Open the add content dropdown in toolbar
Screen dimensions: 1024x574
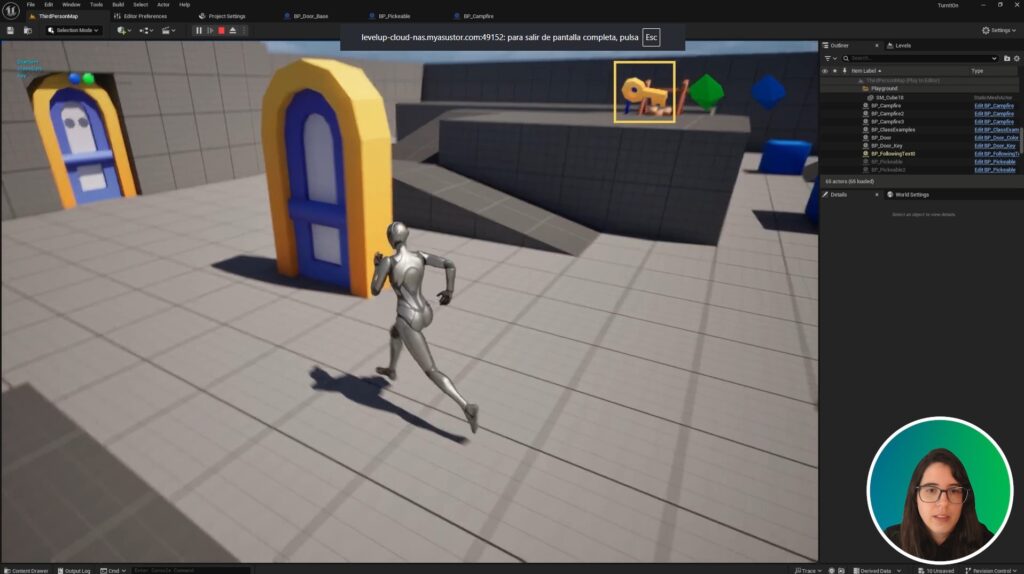(123, 31)
